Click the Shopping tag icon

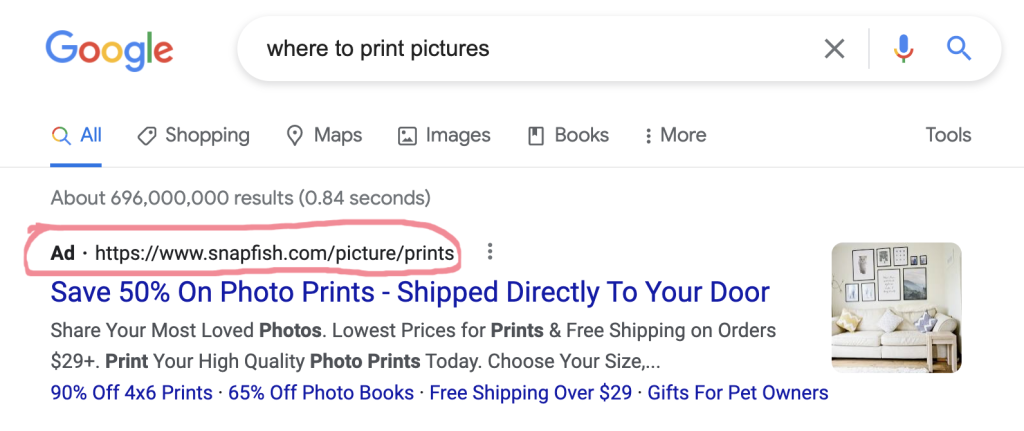(146, 135)
